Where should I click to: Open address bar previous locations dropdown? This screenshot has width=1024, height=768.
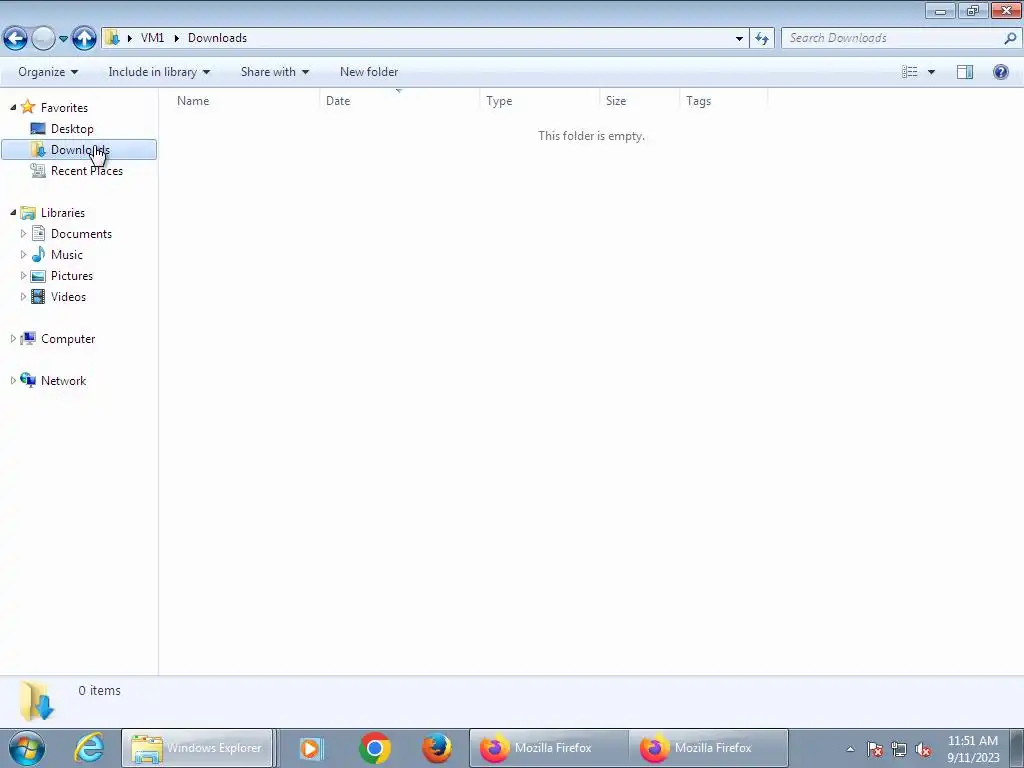739,38
